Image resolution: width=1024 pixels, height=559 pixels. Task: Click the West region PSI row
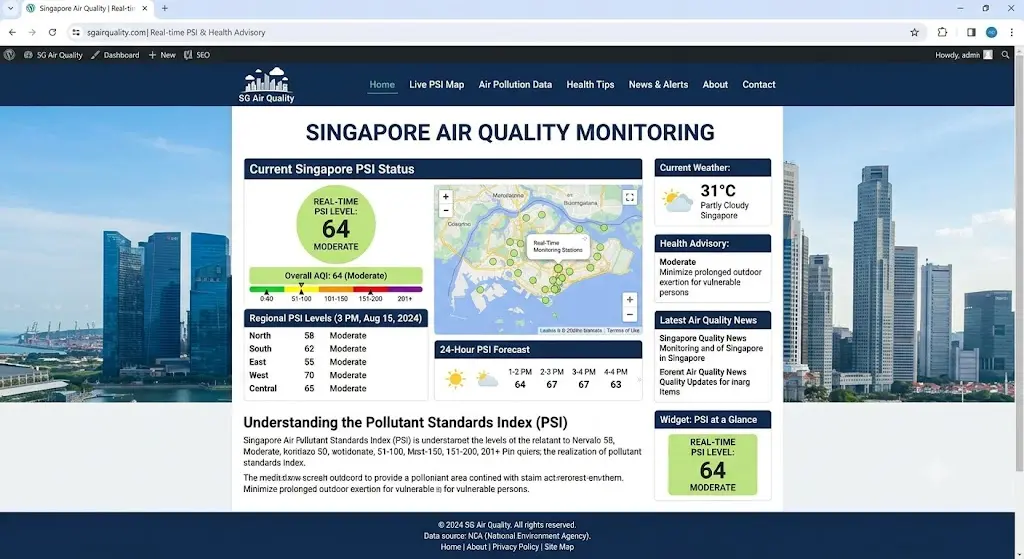(x=336, y=375)
